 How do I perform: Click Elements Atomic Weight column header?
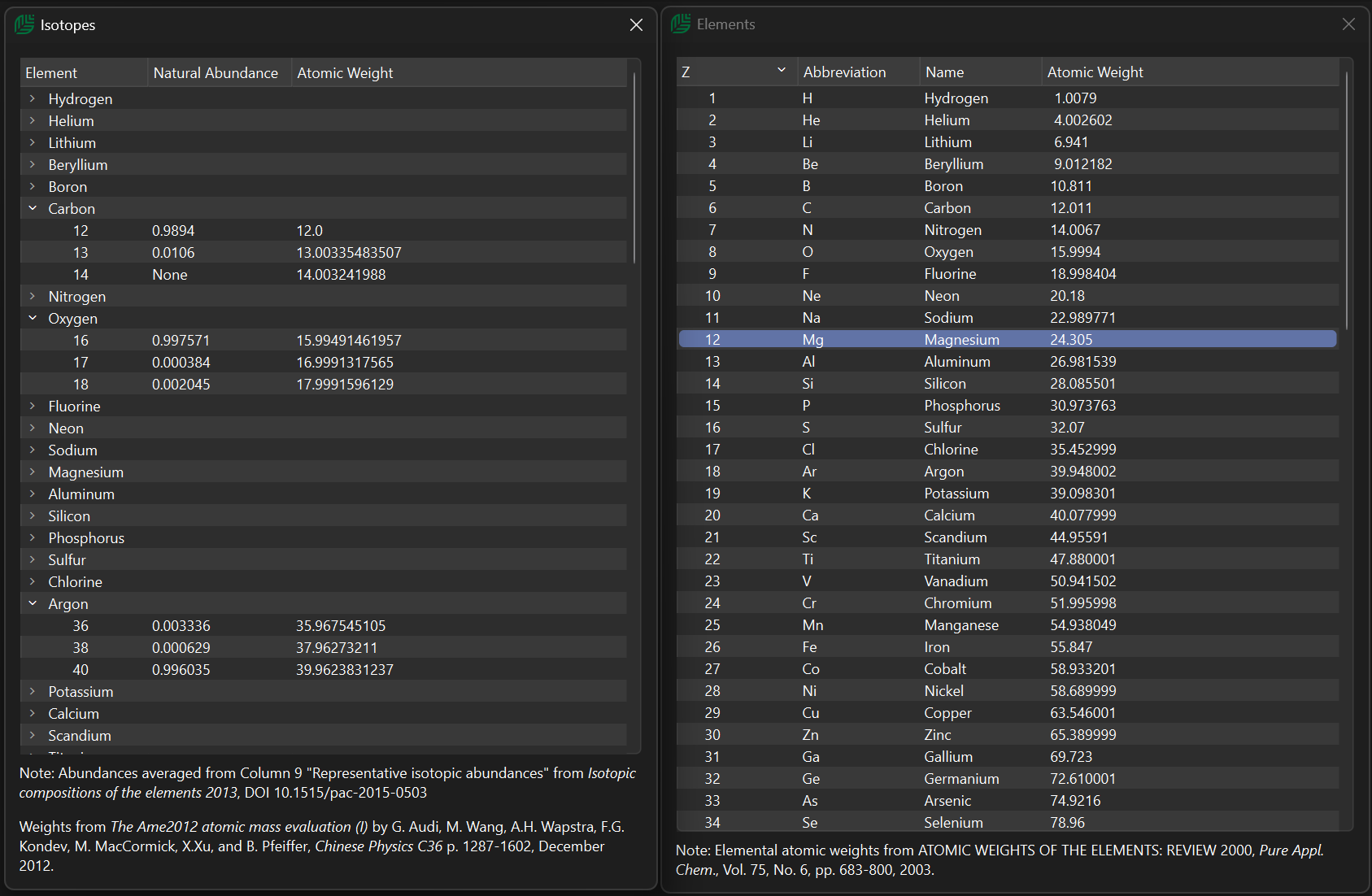[x=1190, y=72]
